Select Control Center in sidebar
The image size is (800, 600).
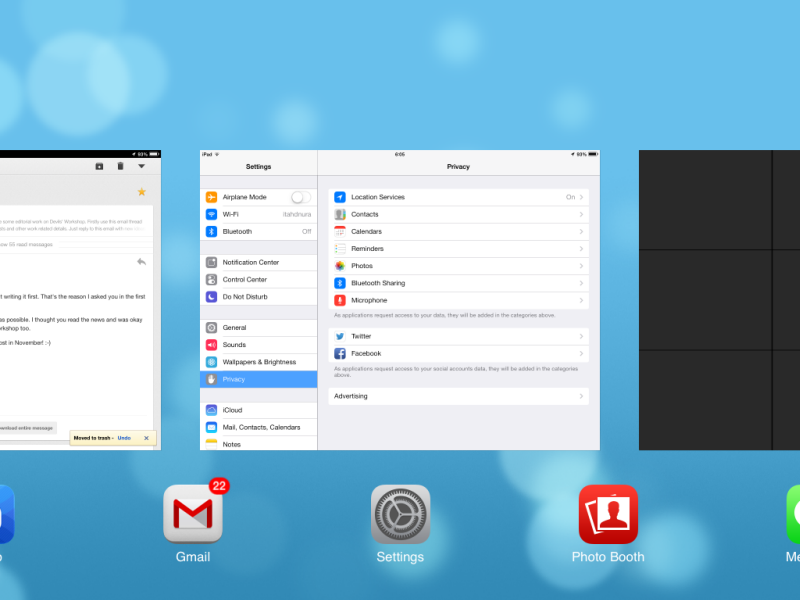pyautogui.click(x=259, y=280)
